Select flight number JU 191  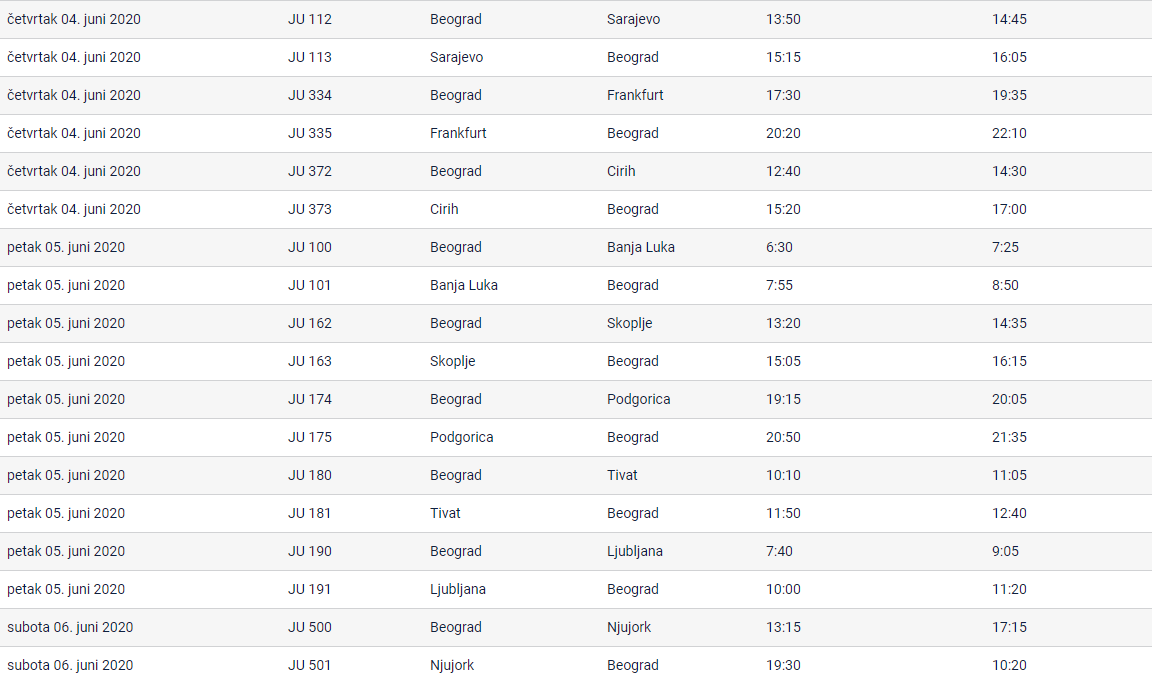(310, 589)
